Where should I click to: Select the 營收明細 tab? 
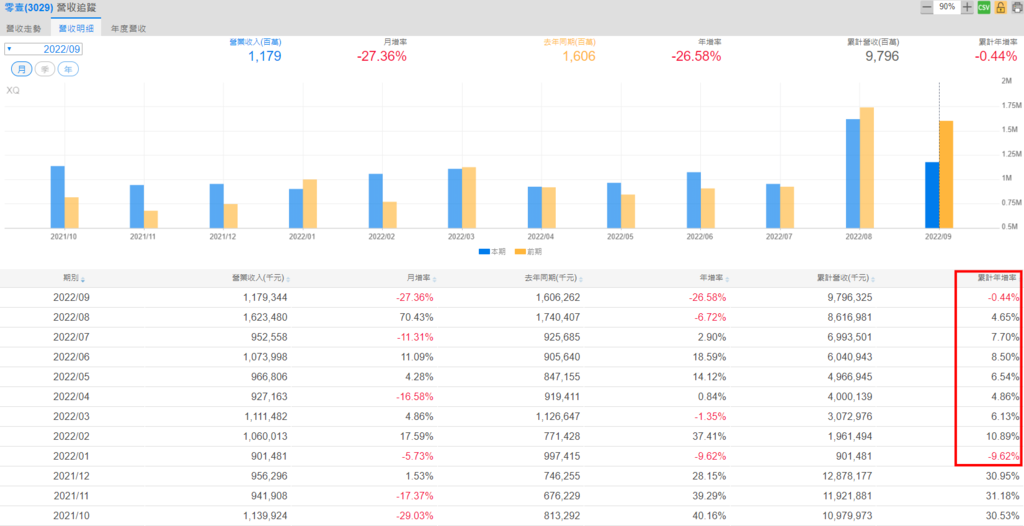tap(76, 29)
